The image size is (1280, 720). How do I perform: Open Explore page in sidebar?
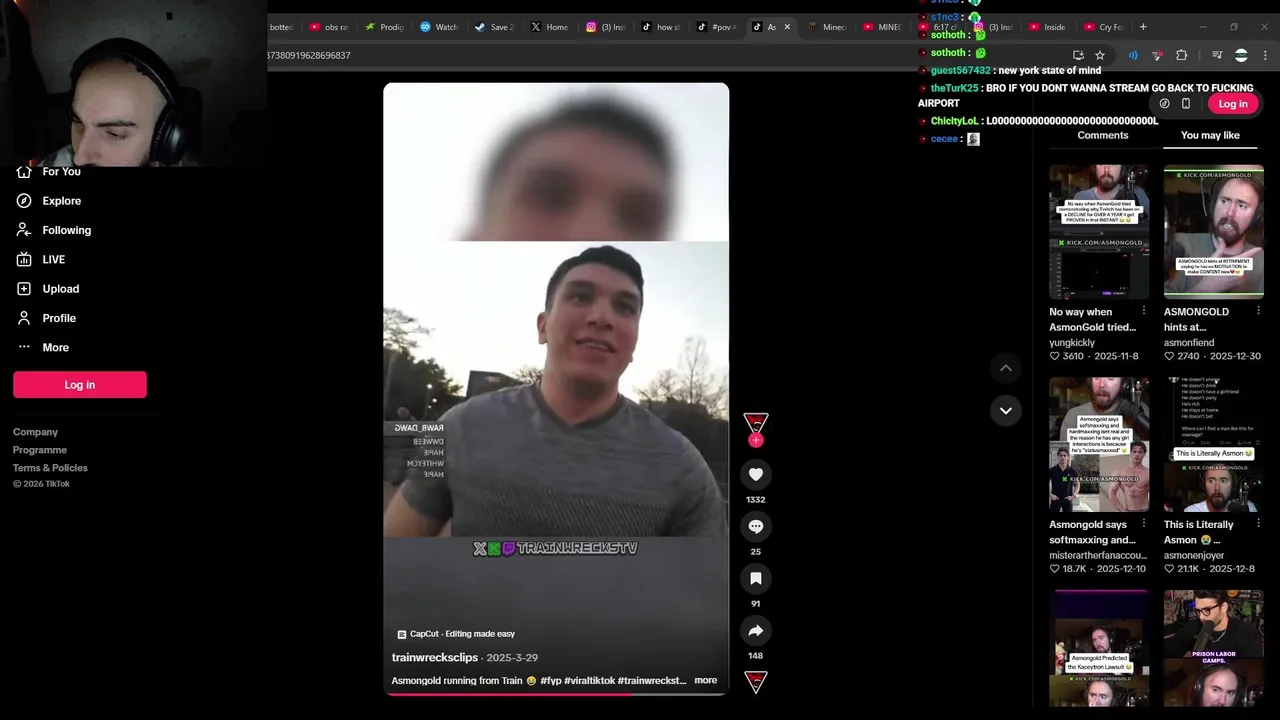click(x=62, y=201)
